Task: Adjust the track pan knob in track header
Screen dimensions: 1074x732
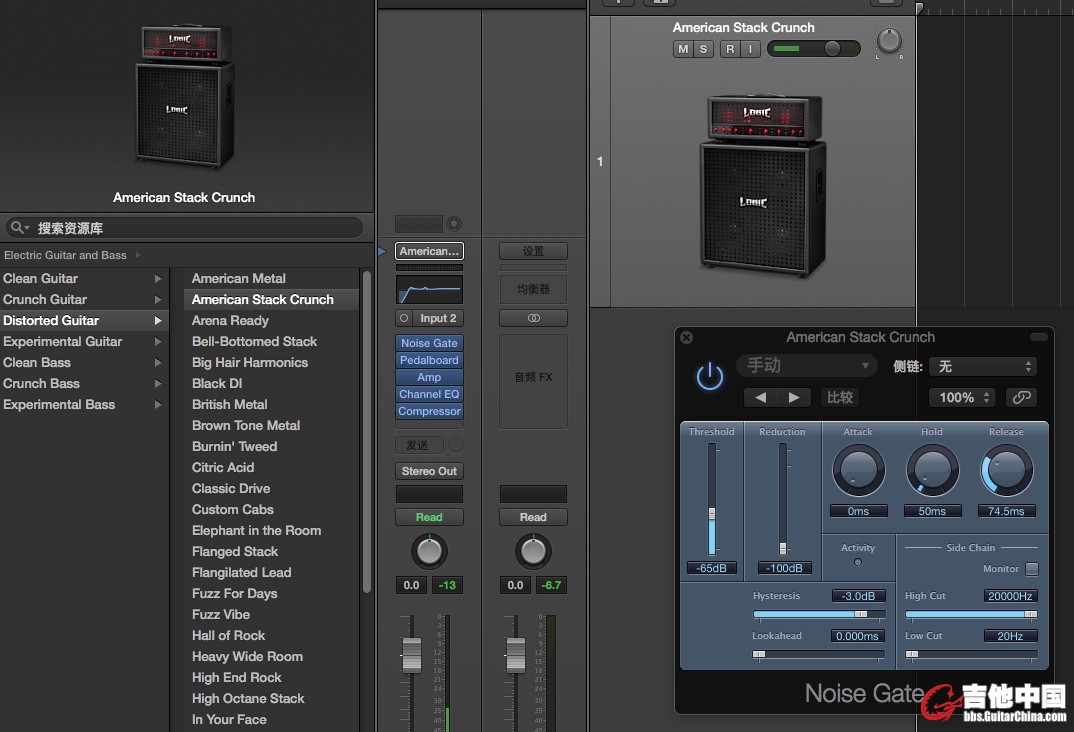Action: click(x=889, y=41)
